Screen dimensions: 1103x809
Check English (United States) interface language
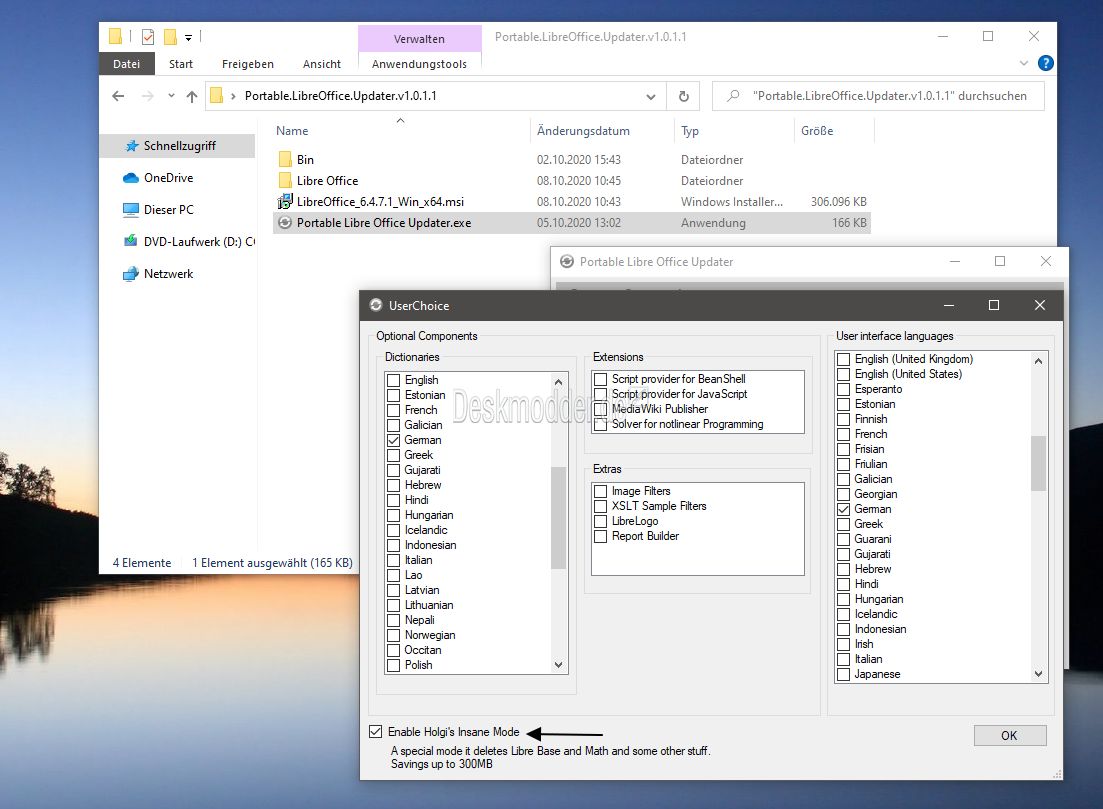pos(843,374)
